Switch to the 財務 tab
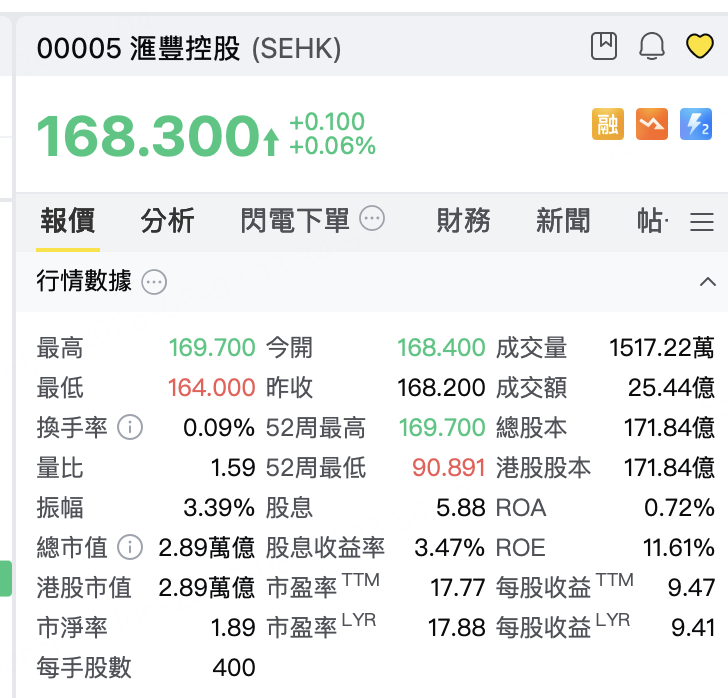The width and height of the screenshot is (728, 698). pos(463,221)
